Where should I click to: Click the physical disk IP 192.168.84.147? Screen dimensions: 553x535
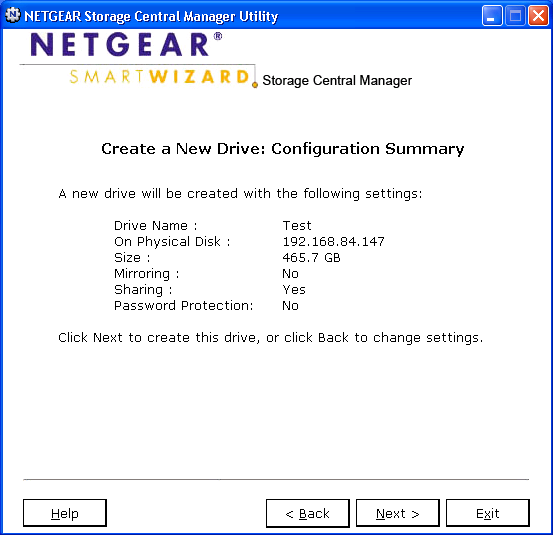click(x=333, y=242)
